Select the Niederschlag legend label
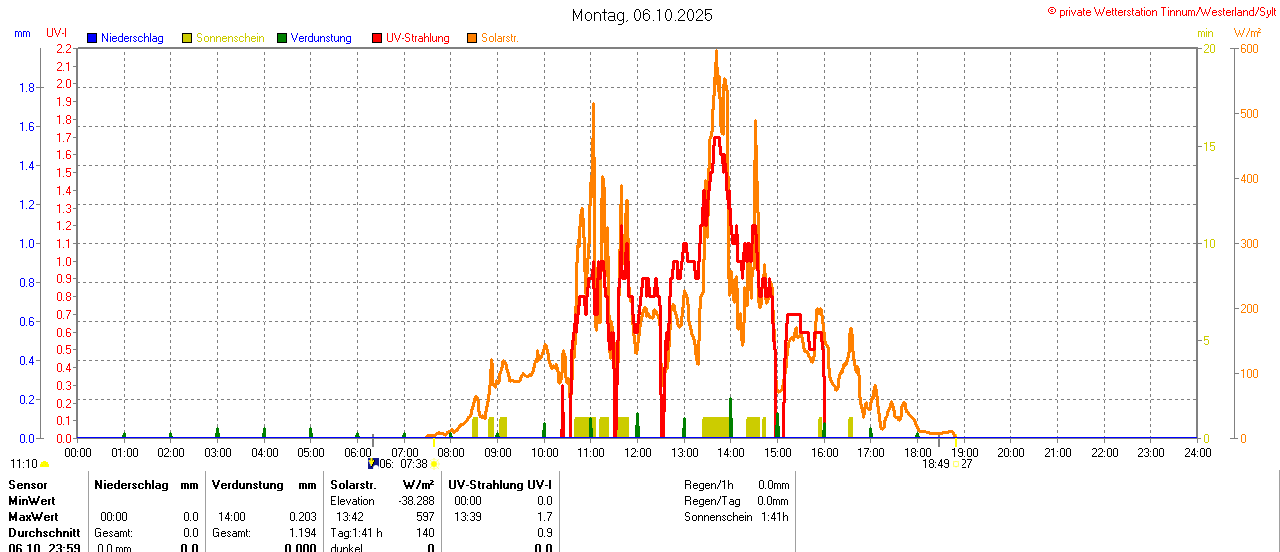 [133, 38]
